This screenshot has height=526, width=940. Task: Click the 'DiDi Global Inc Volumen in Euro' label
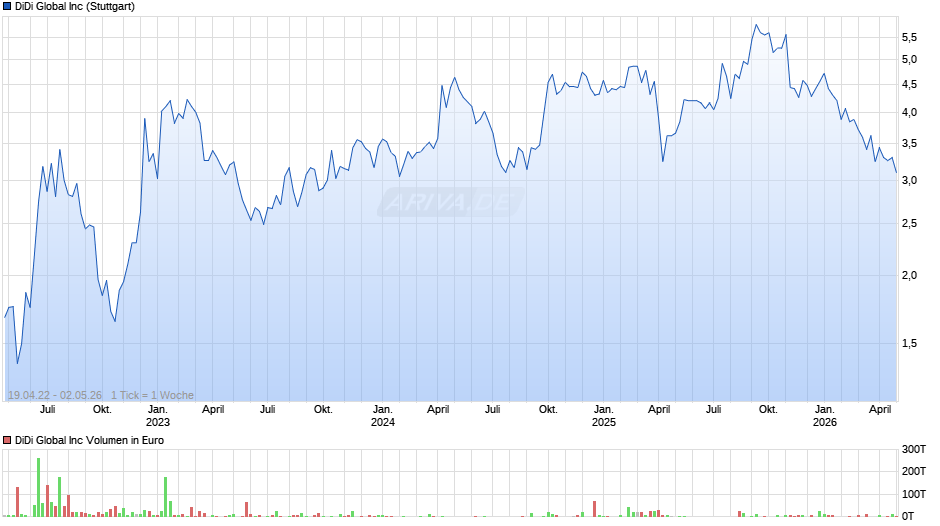coord(89,440)
